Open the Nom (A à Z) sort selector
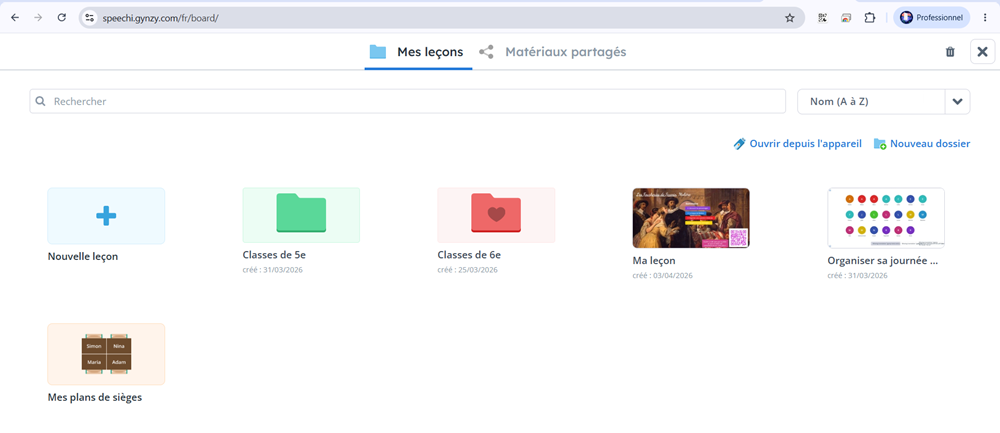 point(871,101)
